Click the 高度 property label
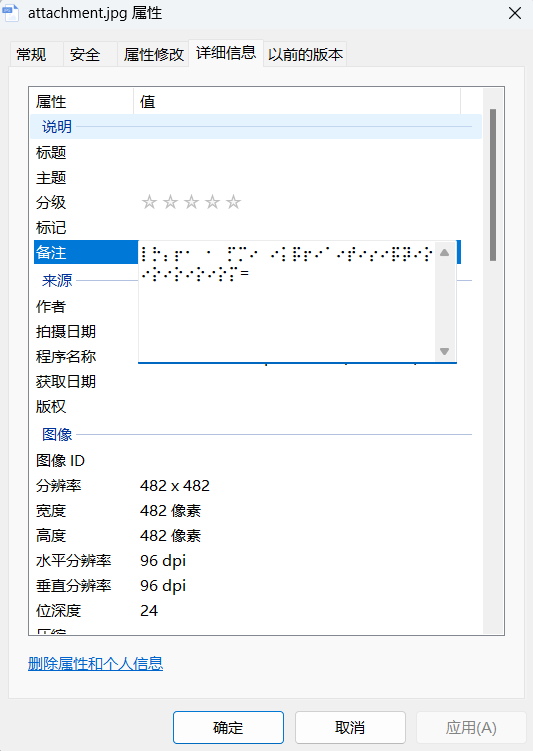 (x=51, y=535)
